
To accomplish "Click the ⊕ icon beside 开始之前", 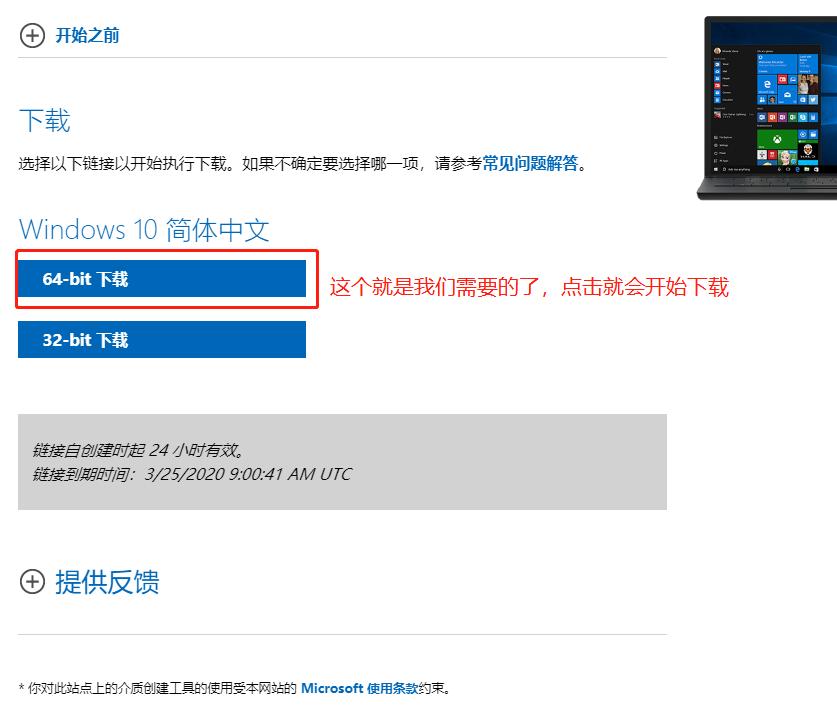I will [x=33, y=35].
